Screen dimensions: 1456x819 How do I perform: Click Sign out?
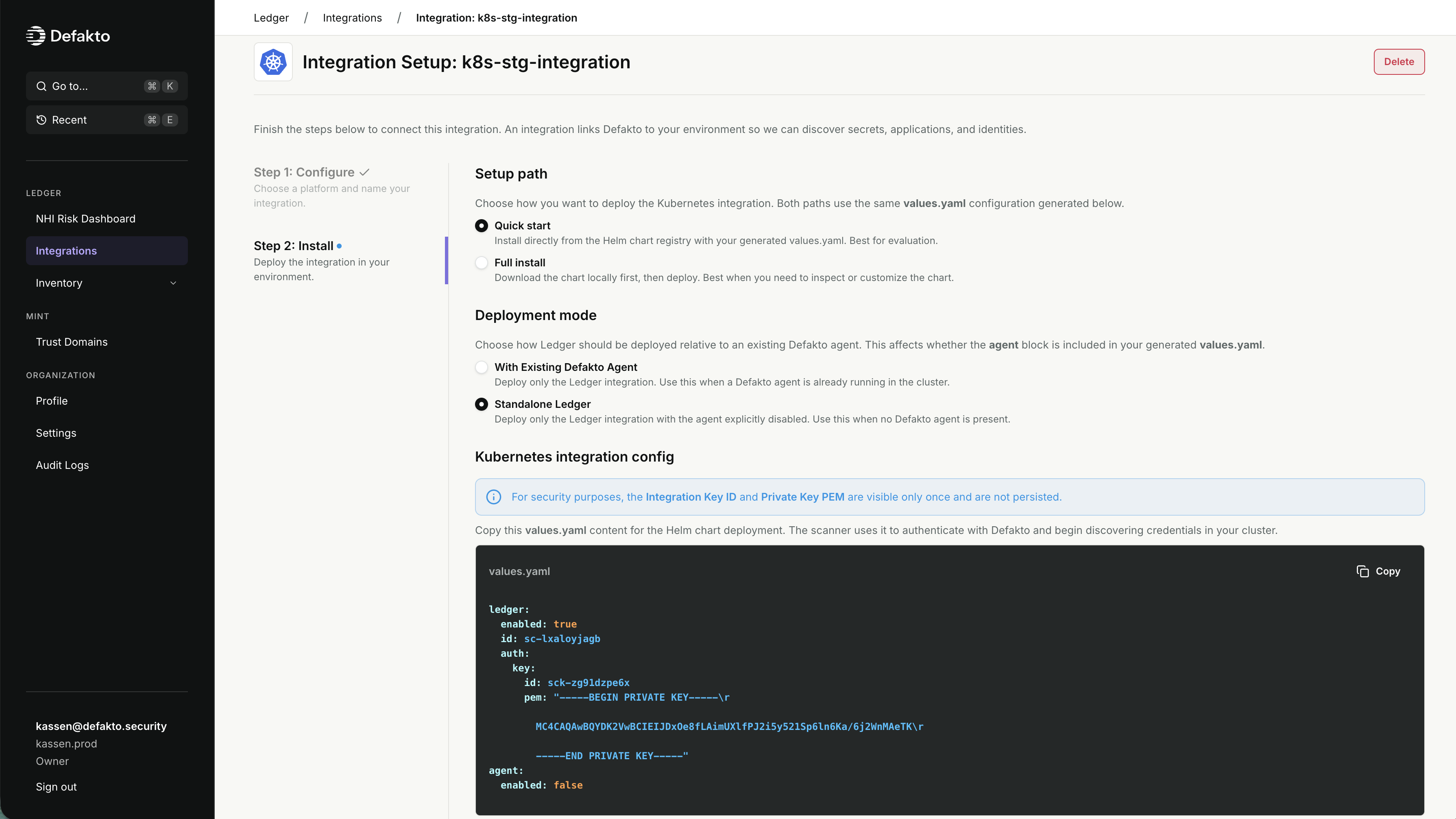(x=56, y=787)
